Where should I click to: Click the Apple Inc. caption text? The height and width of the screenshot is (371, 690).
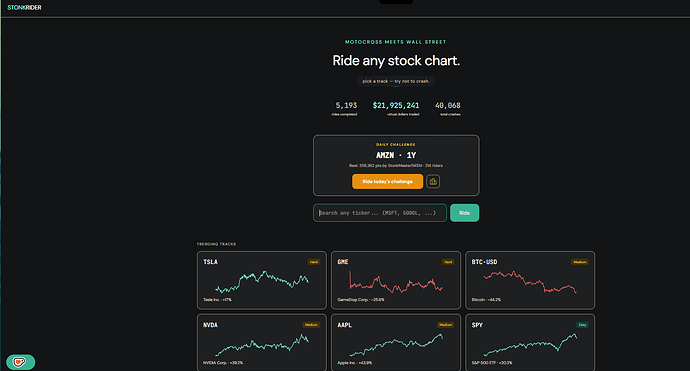point(355,363)
